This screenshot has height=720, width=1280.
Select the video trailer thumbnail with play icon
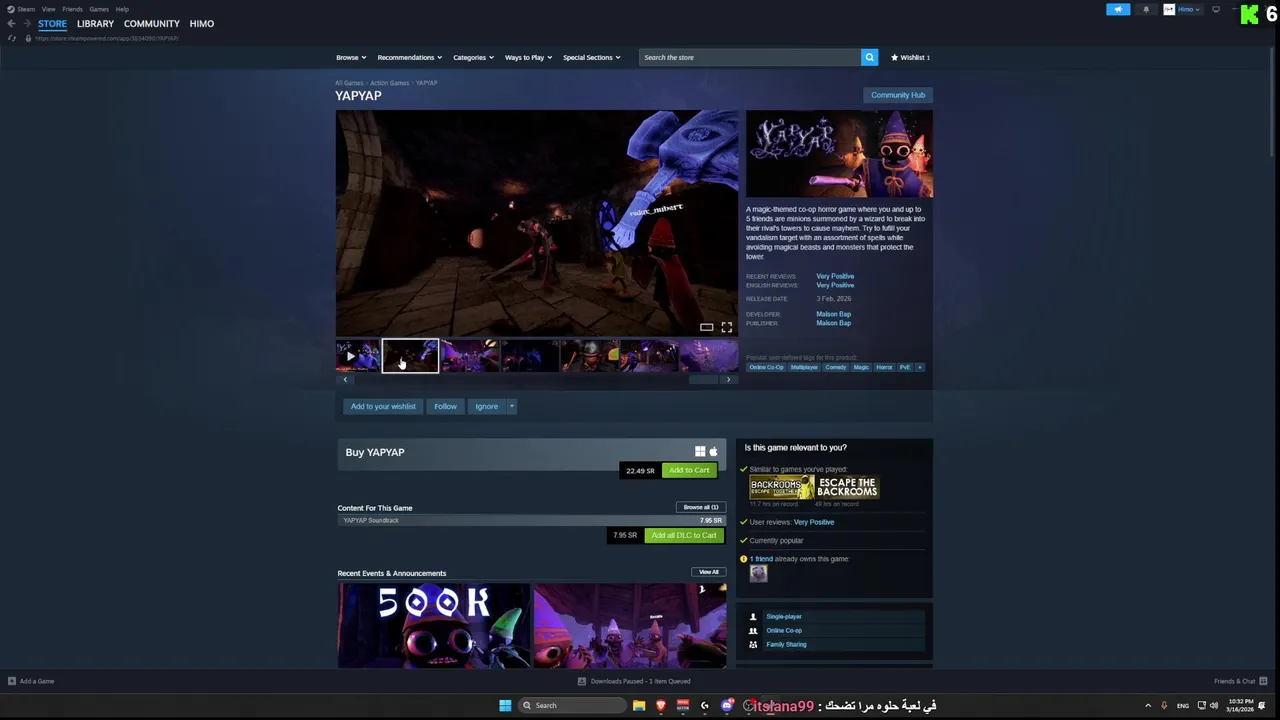[x=357, y=356]
